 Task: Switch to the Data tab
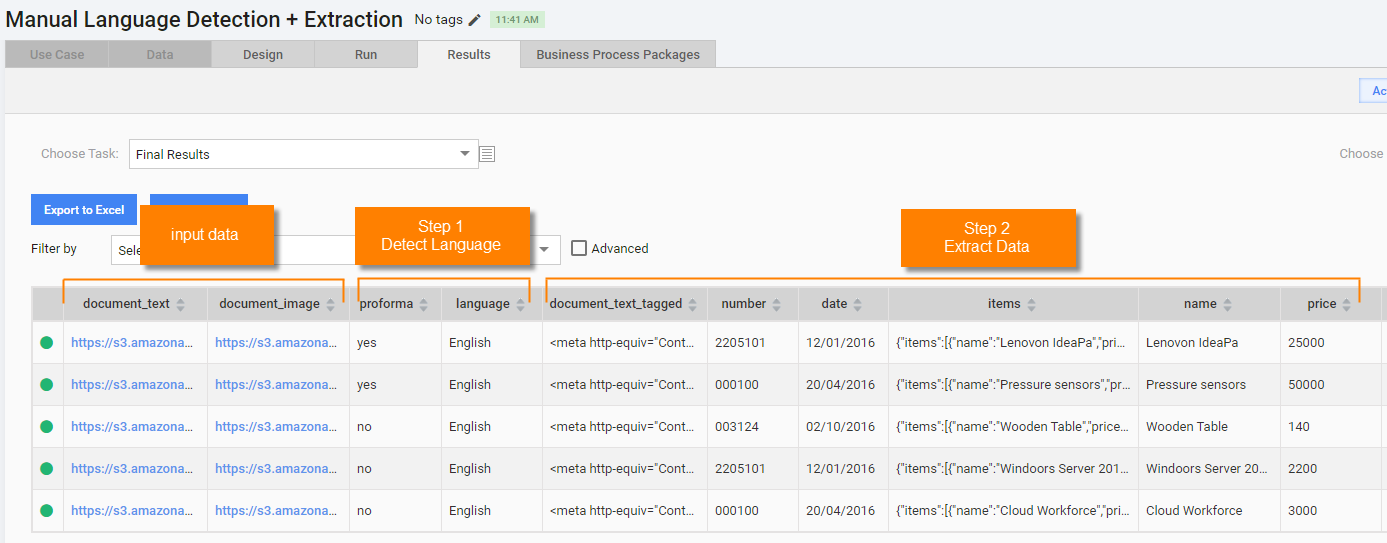click(x=160, y=54)
